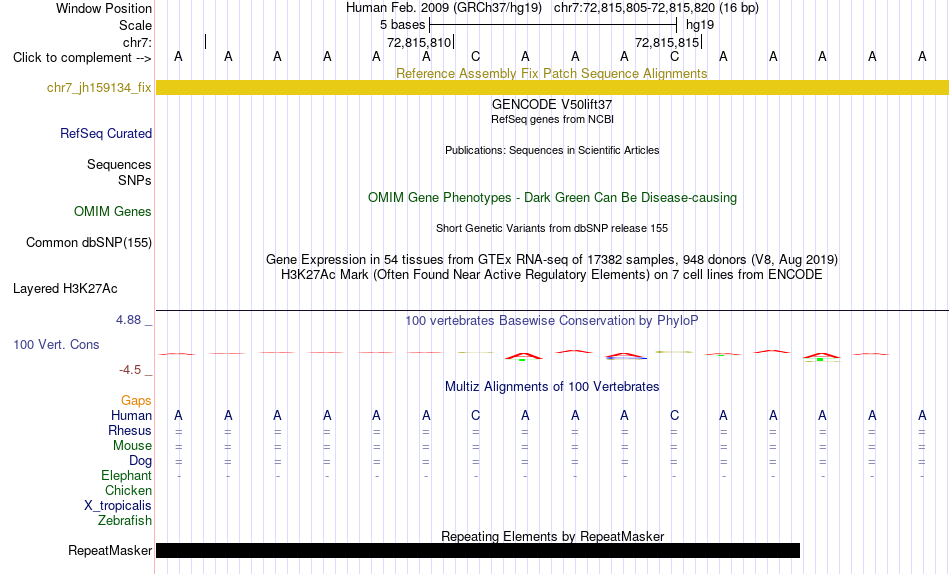
Task: Click 'Short Genetic Variants from dbSNP release 155'
Action: point(552,229)
